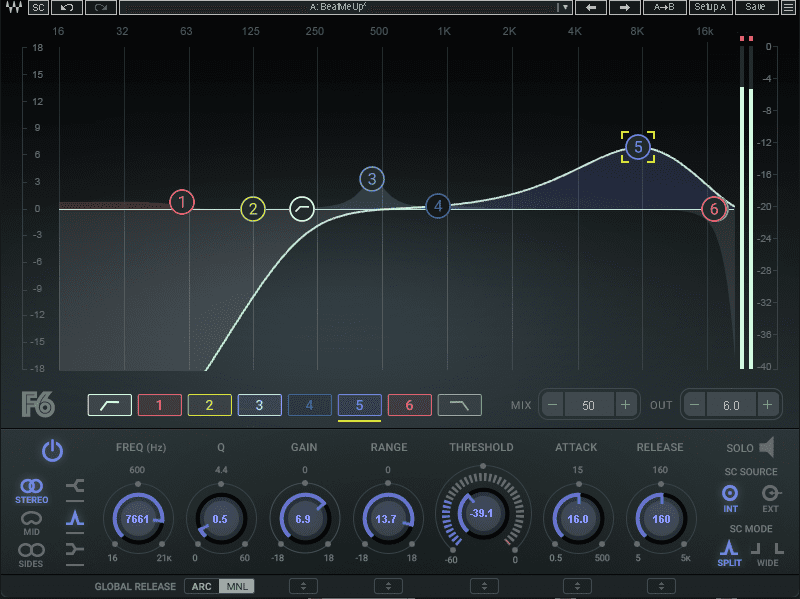Select band 6 tab
800x599 pixels.
[x=410, y=405]
